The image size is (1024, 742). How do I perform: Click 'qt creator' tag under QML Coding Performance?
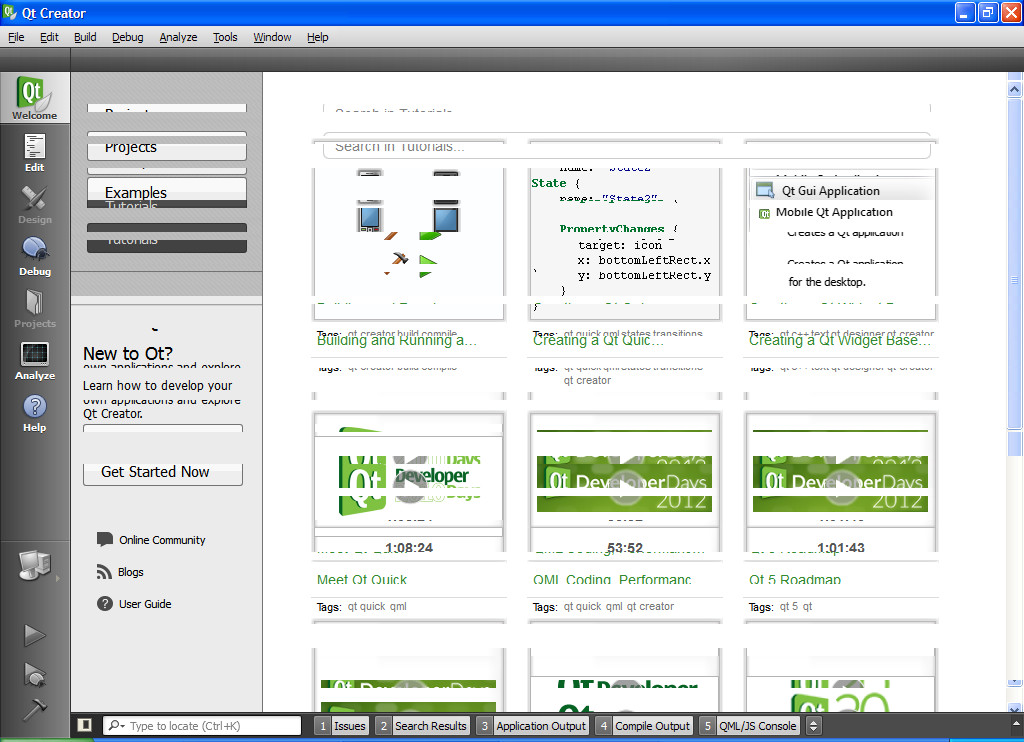(650, 606)
